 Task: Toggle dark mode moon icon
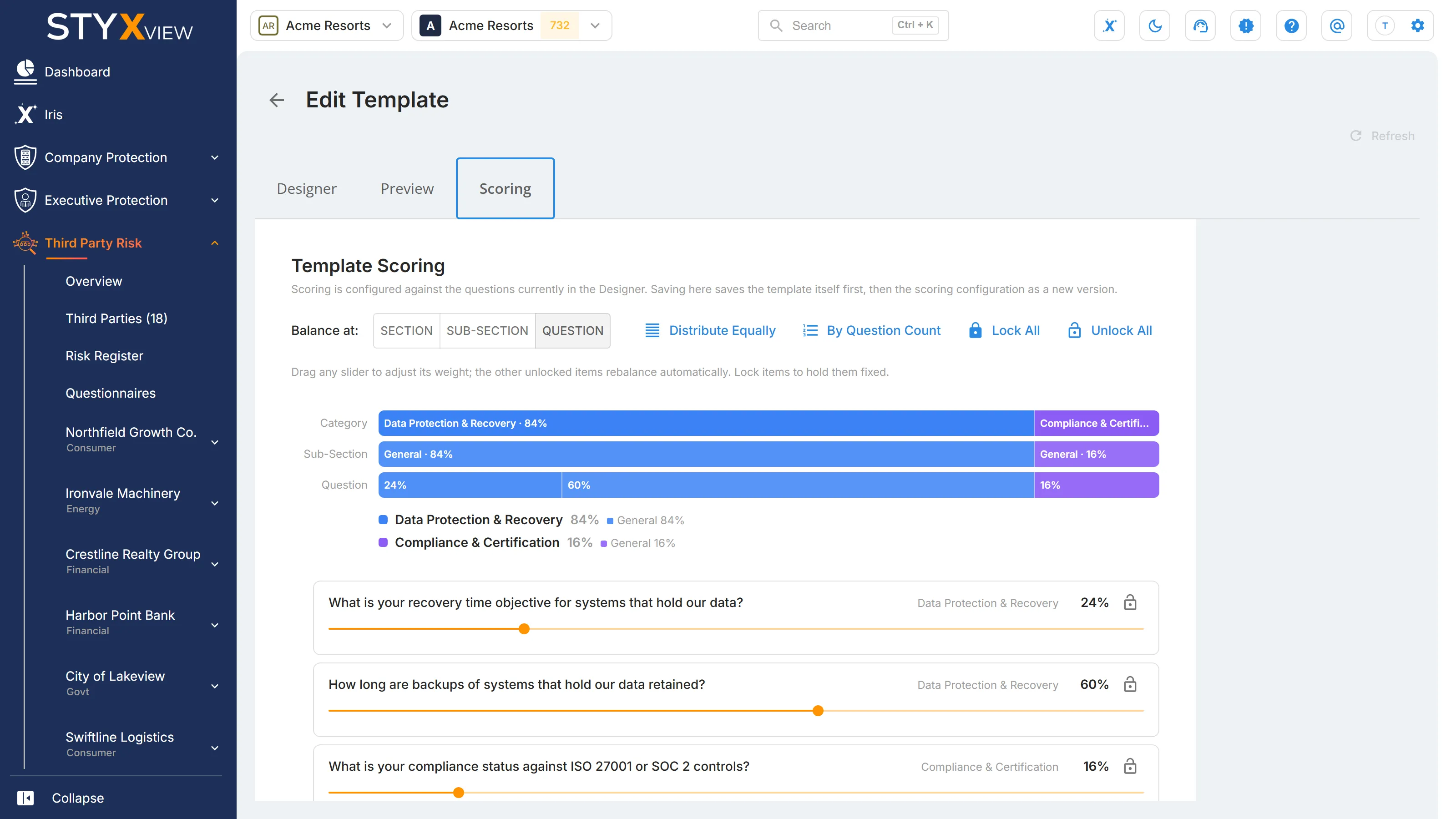(1155, 25)
